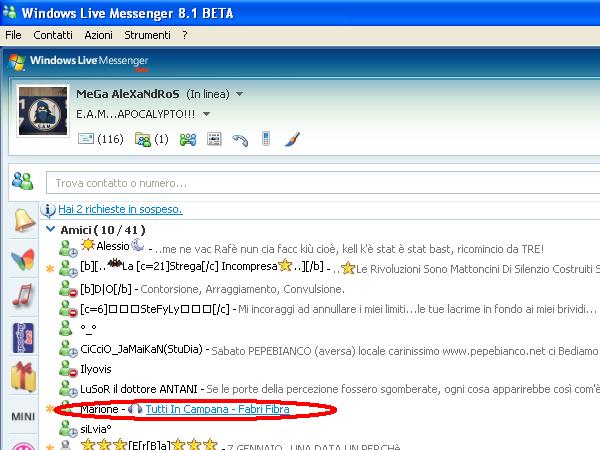
Task: Select contact siLvia°
Action: pyautogui.click(x=96, y=429)
